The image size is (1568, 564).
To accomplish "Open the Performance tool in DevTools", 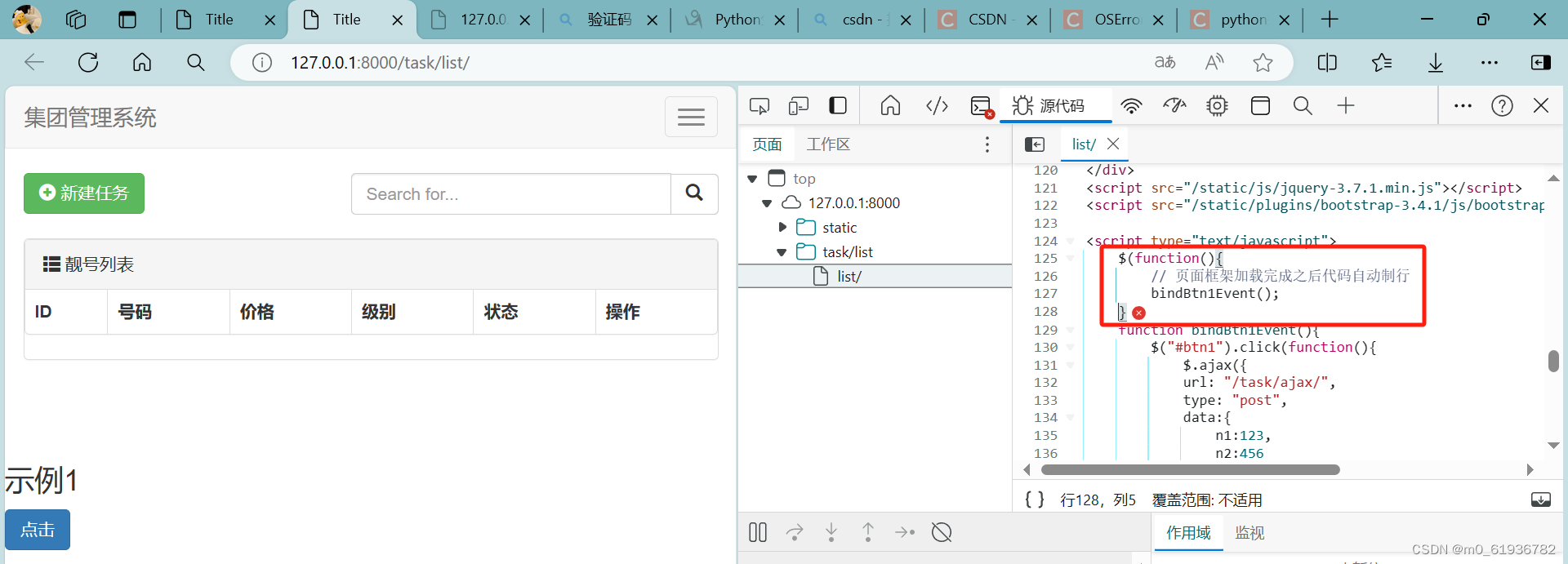I will tap(1174, 105).
